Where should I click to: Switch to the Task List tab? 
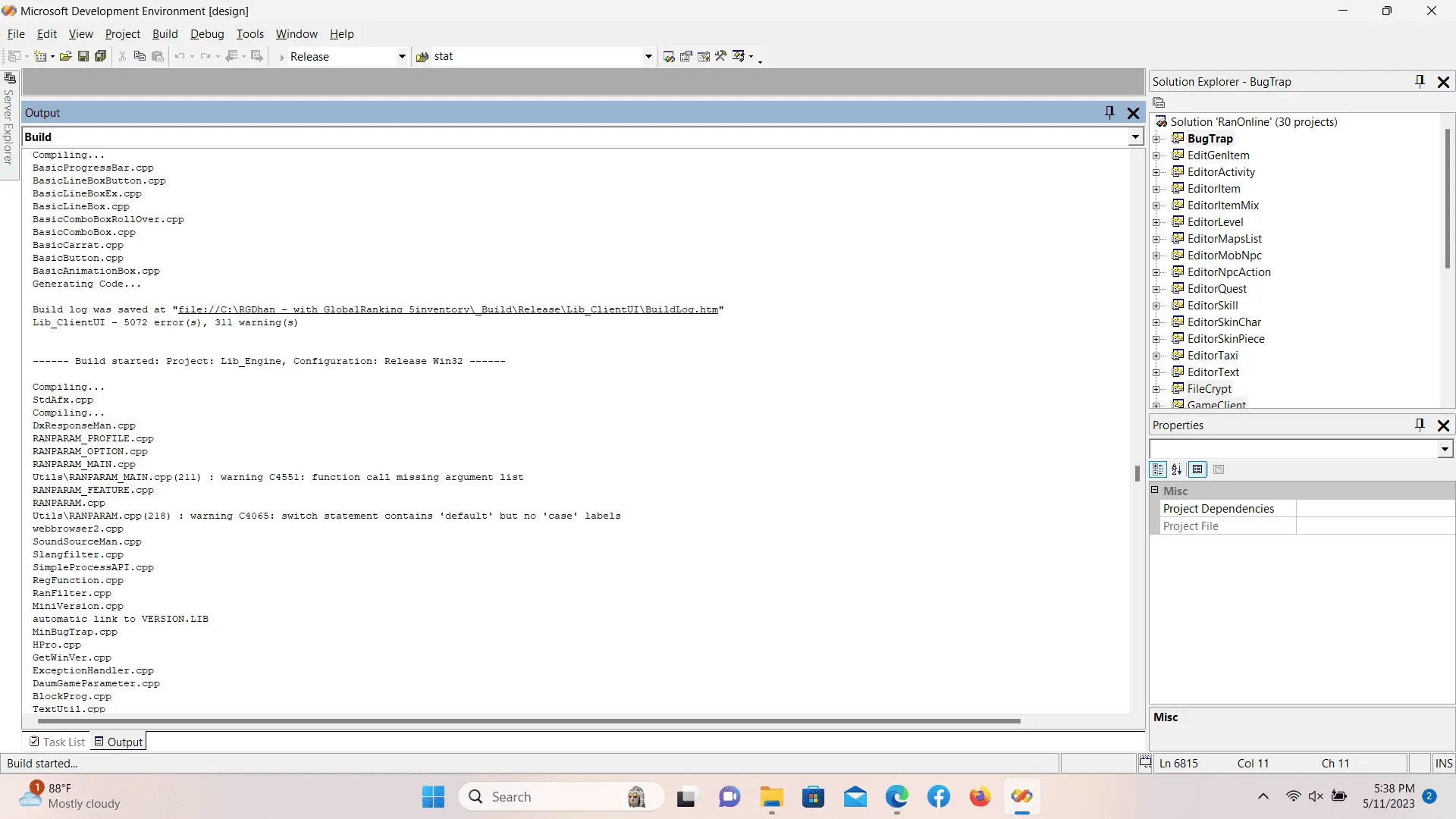58,742
